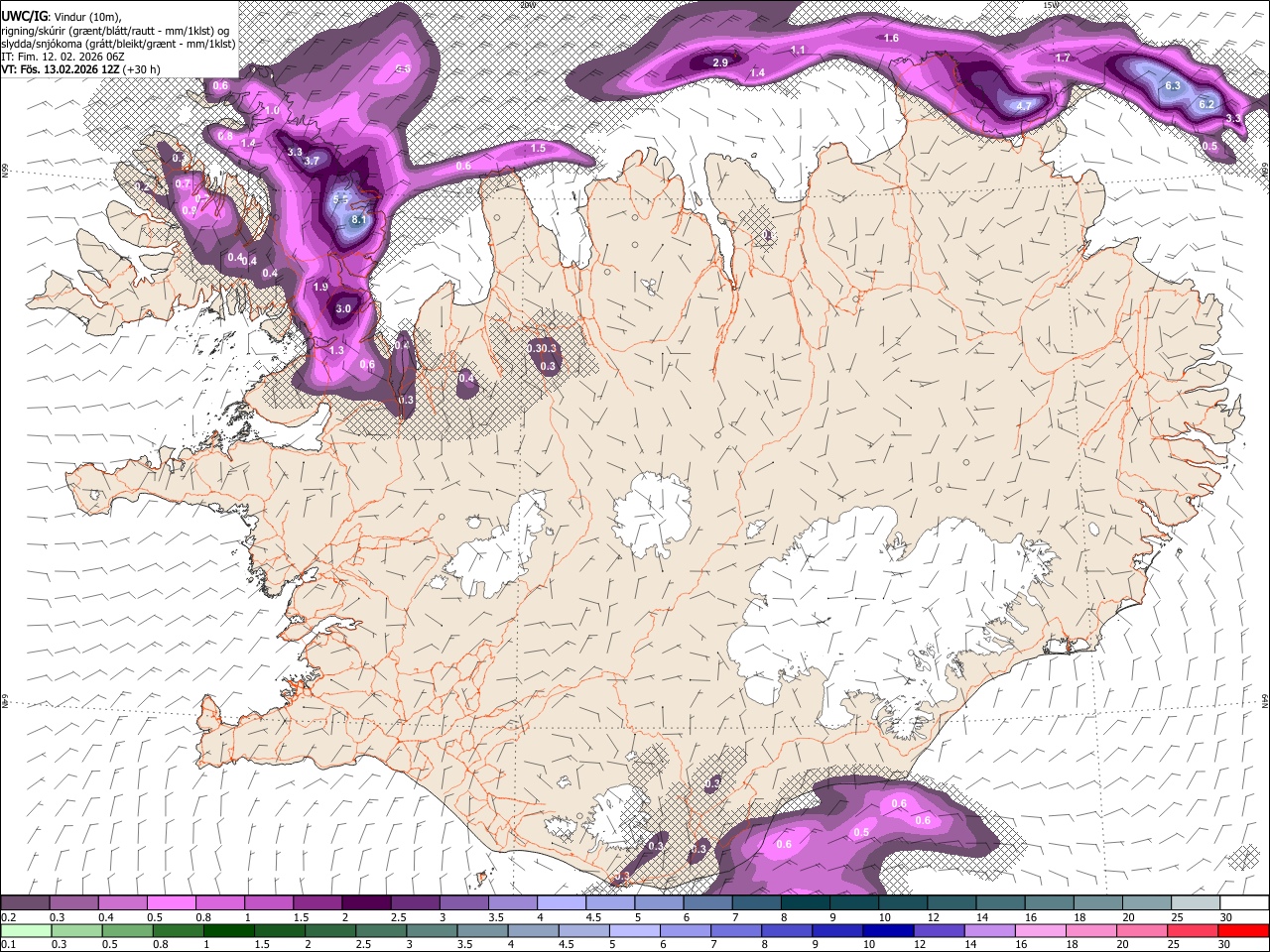Select the pale mint swatch above the 0.1 label

(26, 930)
